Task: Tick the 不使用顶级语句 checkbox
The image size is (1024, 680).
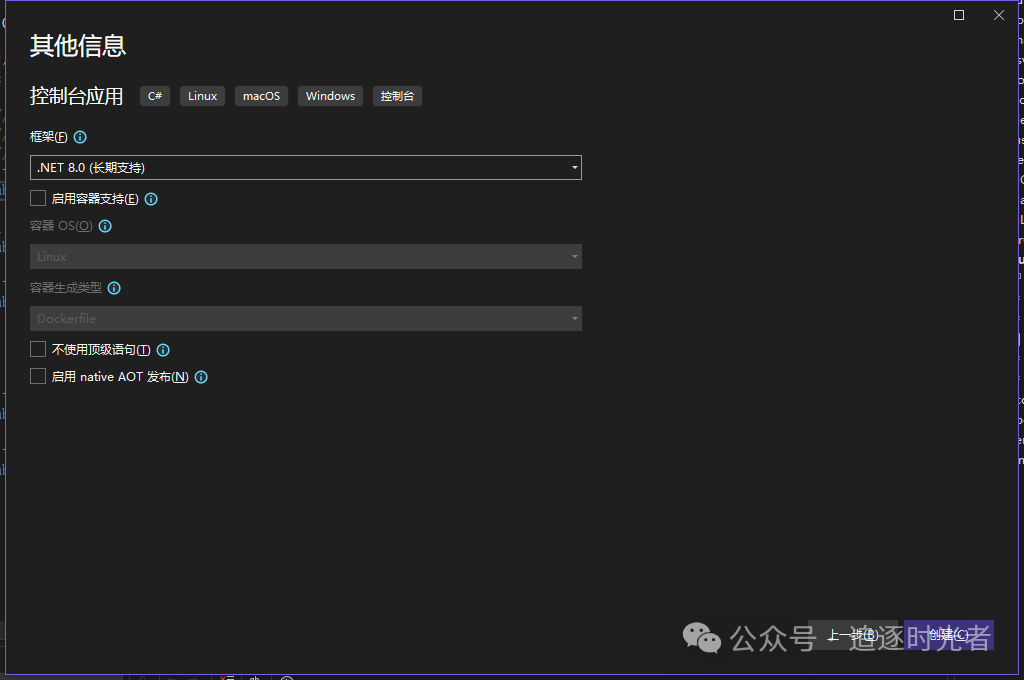Action: (x=38, y=349)
